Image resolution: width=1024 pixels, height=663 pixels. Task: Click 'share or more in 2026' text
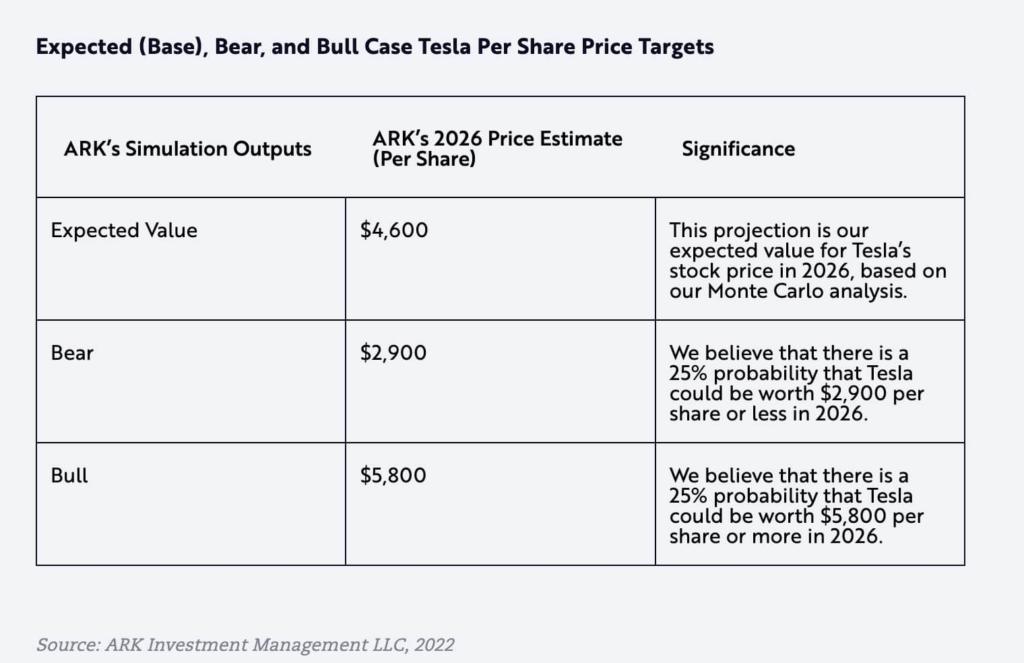[x=776, y=537]
